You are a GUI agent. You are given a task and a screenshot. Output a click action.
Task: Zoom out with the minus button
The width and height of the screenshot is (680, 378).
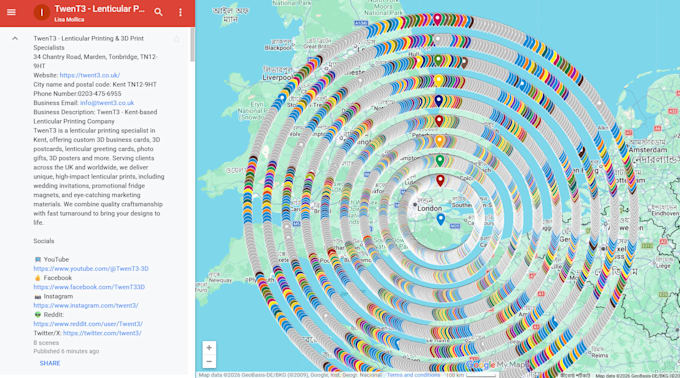[x=209, y=362]
